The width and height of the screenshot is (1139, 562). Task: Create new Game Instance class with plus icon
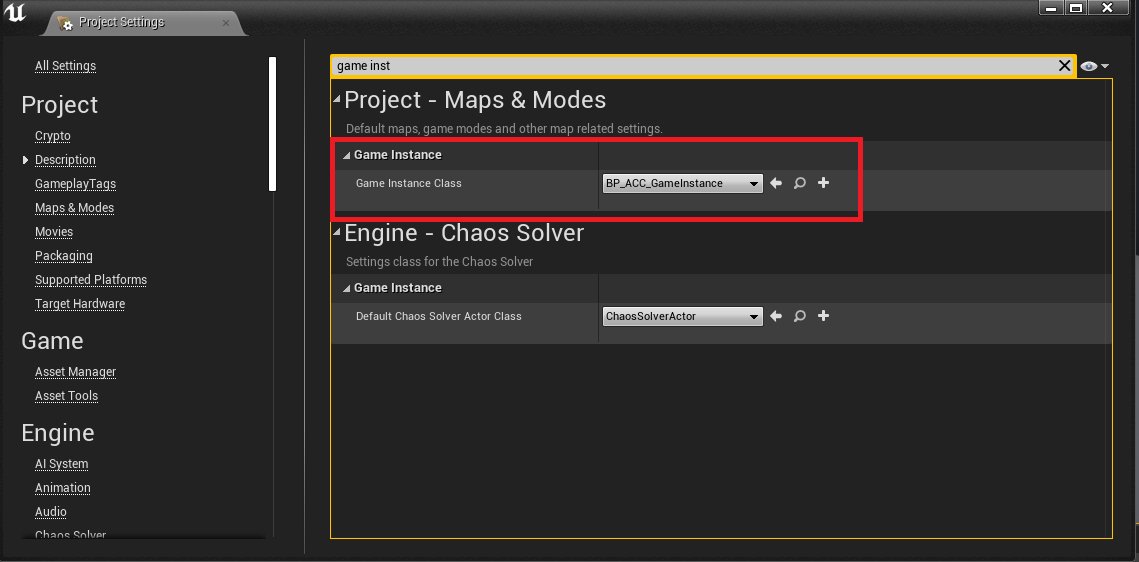[x=824, y=183]
